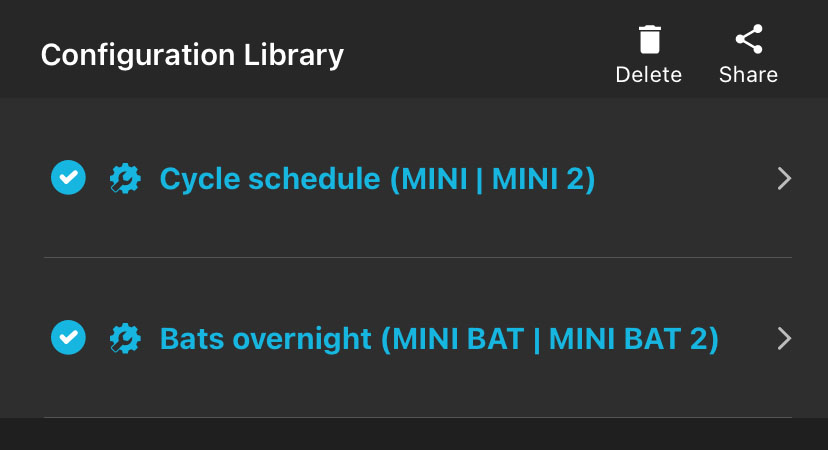Click the Delete trash can icon
This screenshot has height=450, width=828.
click(x=649, y=40)
